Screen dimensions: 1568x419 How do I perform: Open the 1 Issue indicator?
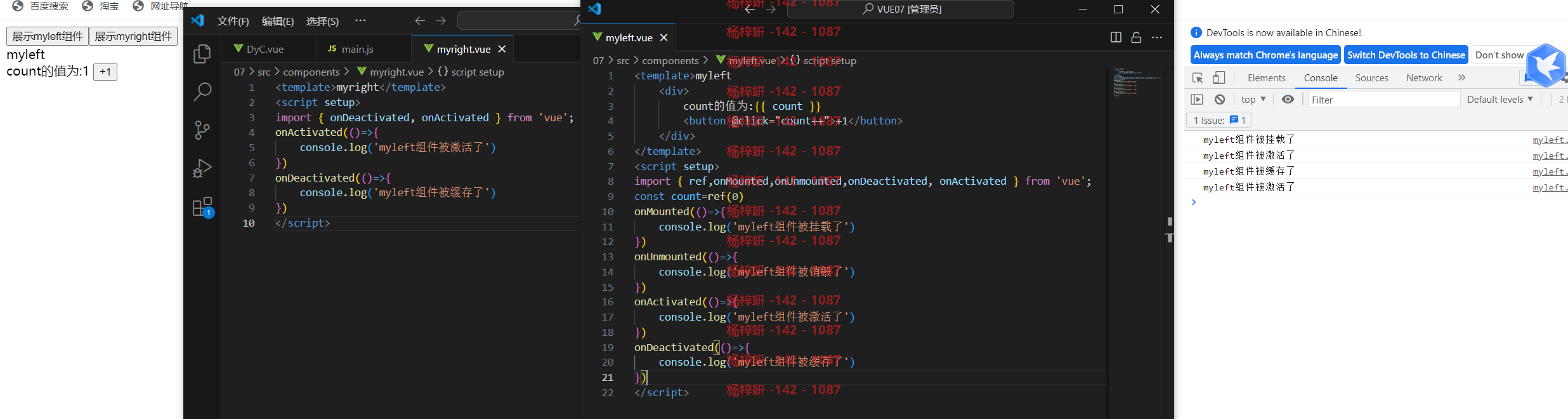tap(1219, 120)
